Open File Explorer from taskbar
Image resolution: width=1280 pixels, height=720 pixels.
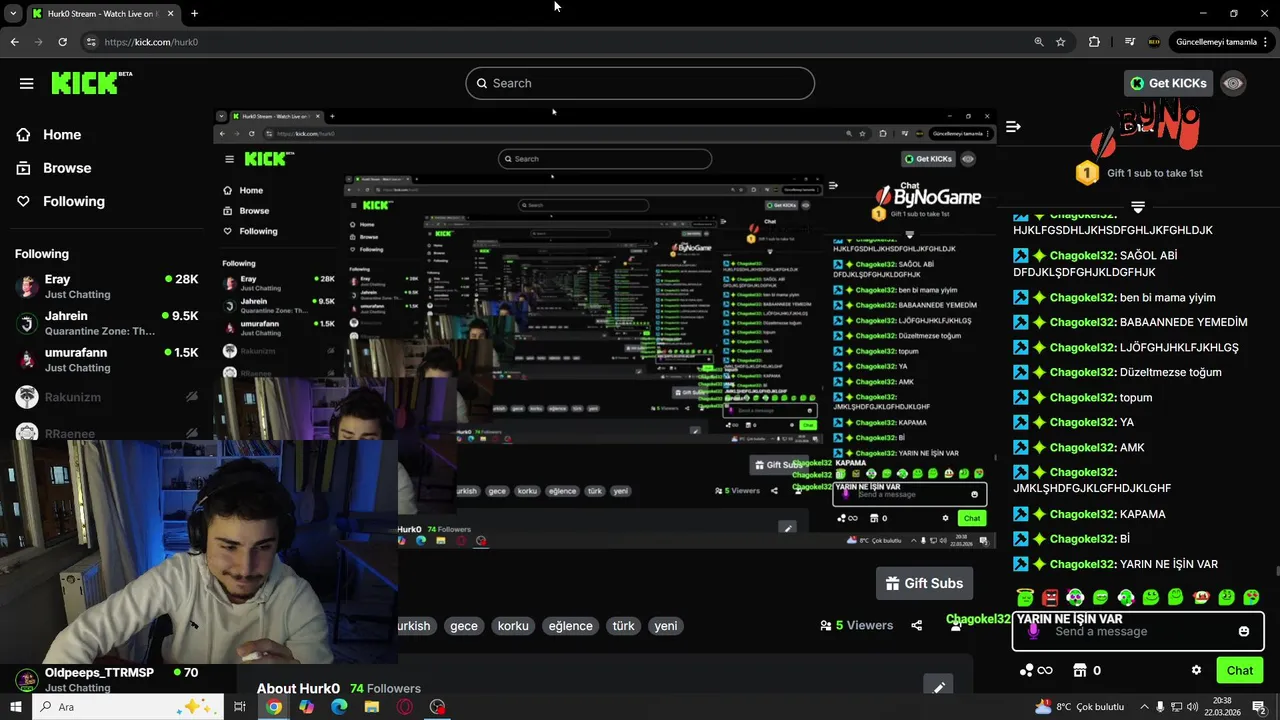(x=372, y=707)
